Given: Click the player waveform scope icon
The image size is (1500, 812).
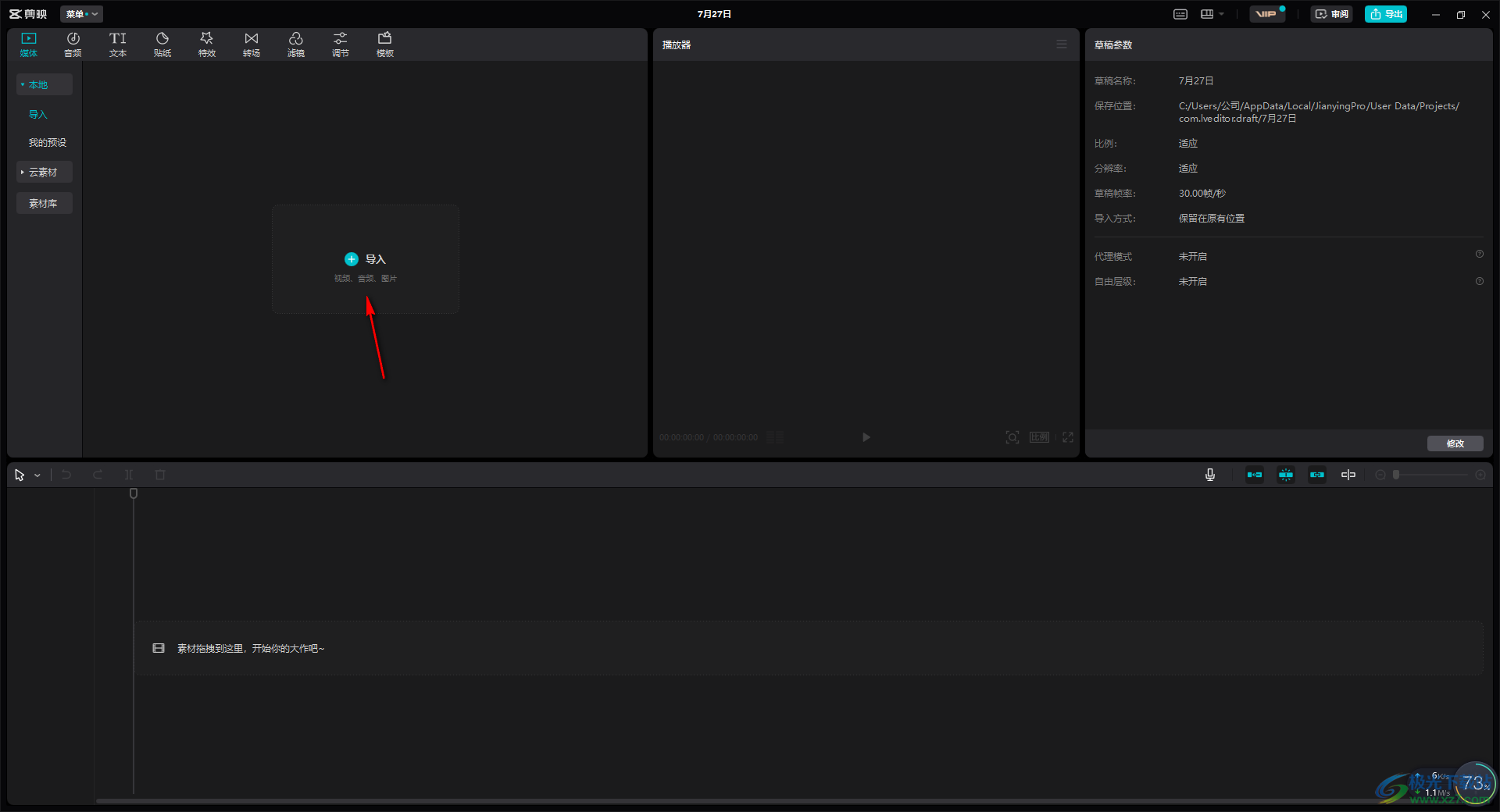Looking at the screenshot, I should click(x=775, y=437).
